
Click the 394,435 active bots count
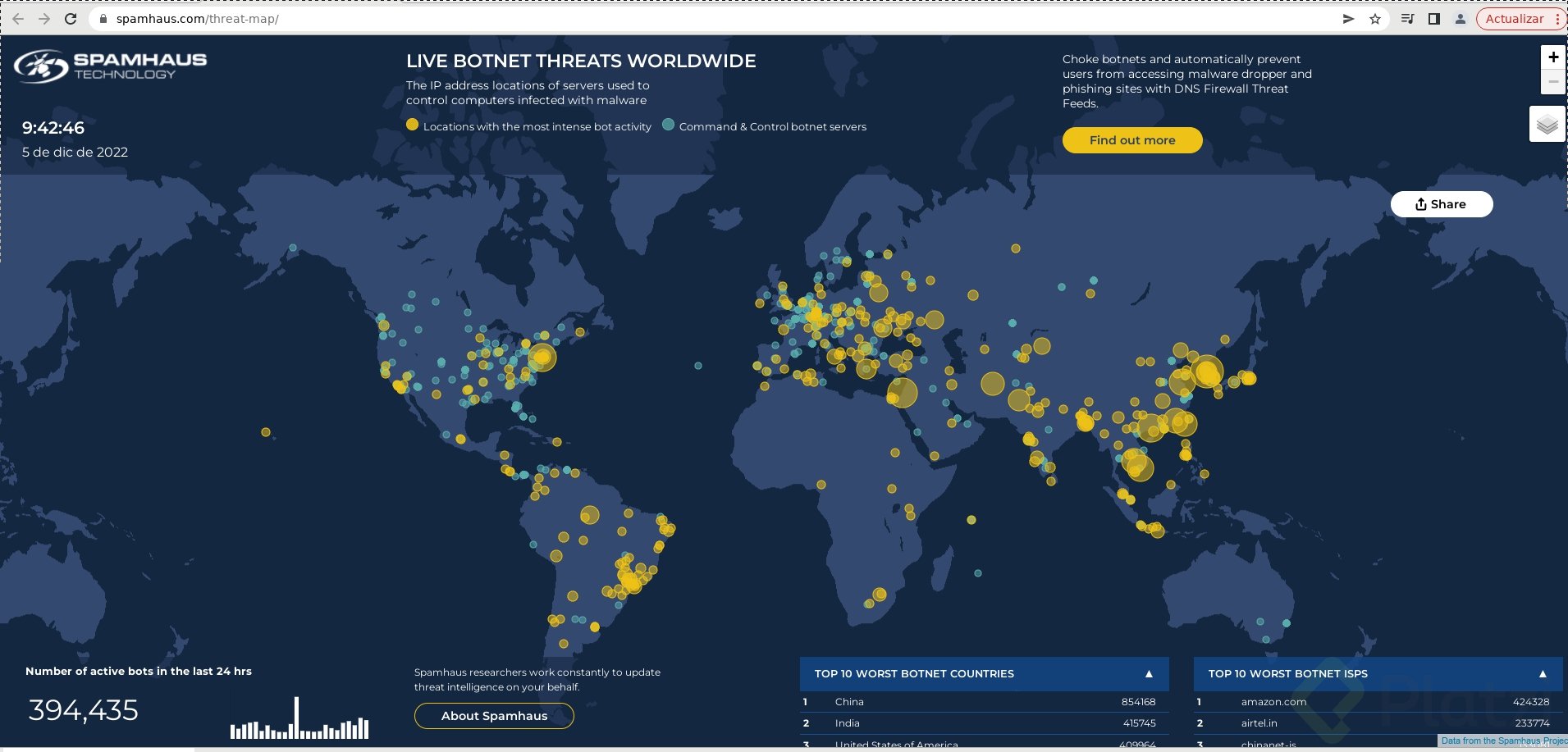(x=84, y=710)
